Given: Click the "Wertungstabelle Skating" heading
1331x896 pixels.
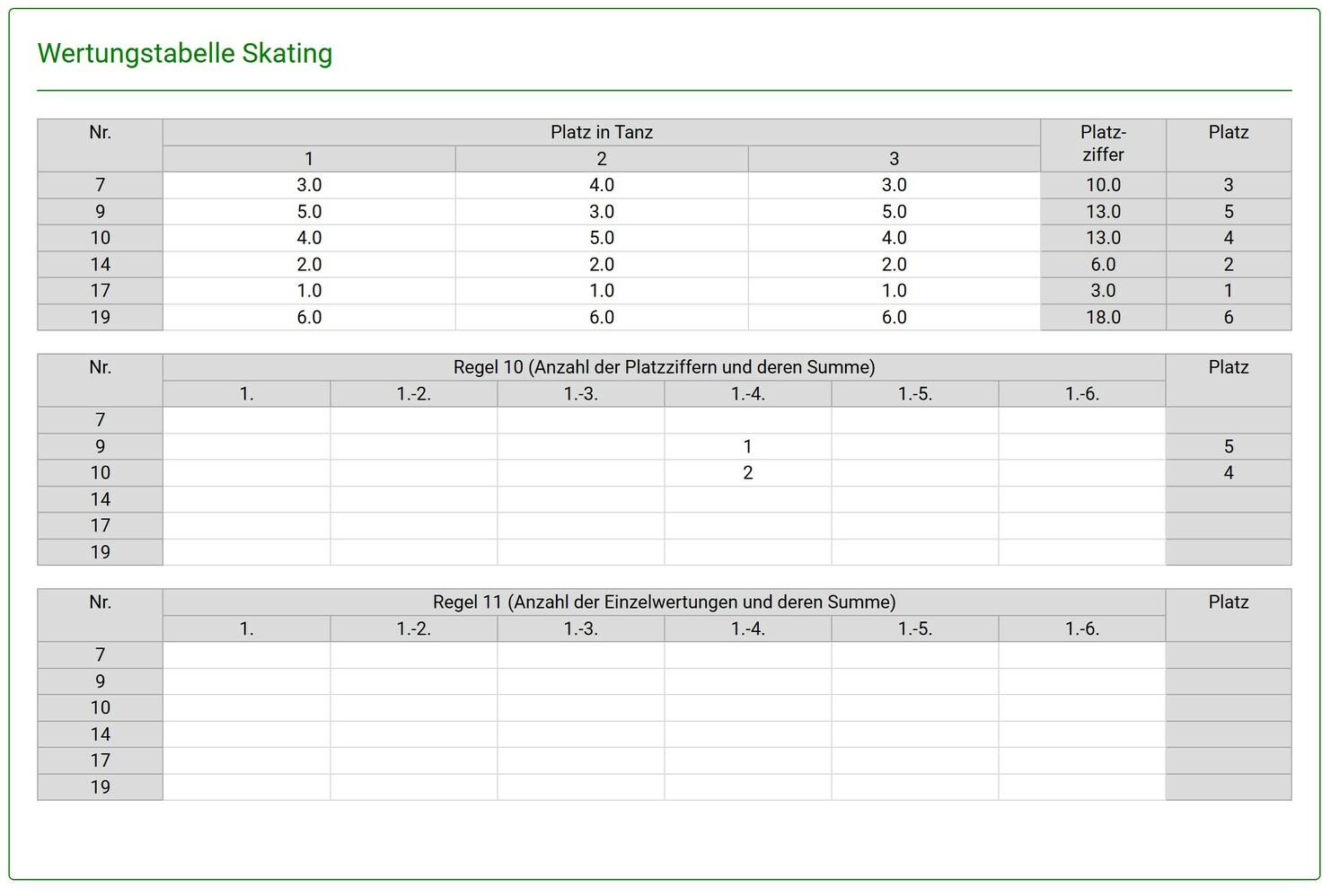Looking at the screenshot, I should point(185,54).
